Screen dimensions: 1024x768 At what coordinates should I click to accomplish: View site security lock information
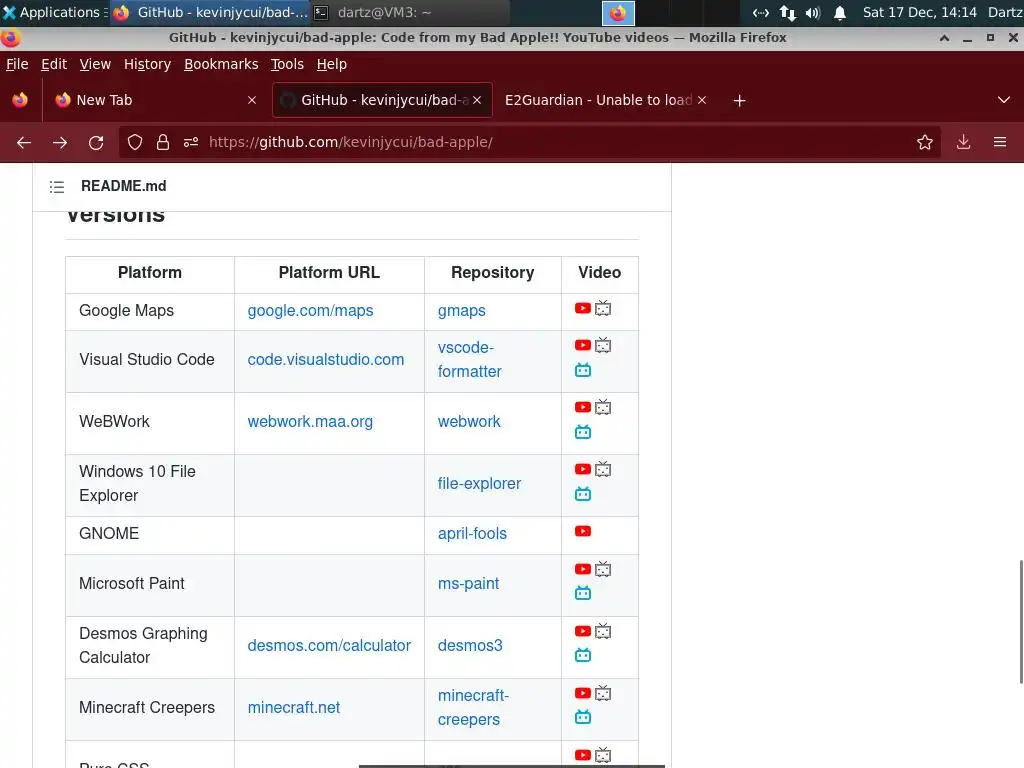coord(163,142)
